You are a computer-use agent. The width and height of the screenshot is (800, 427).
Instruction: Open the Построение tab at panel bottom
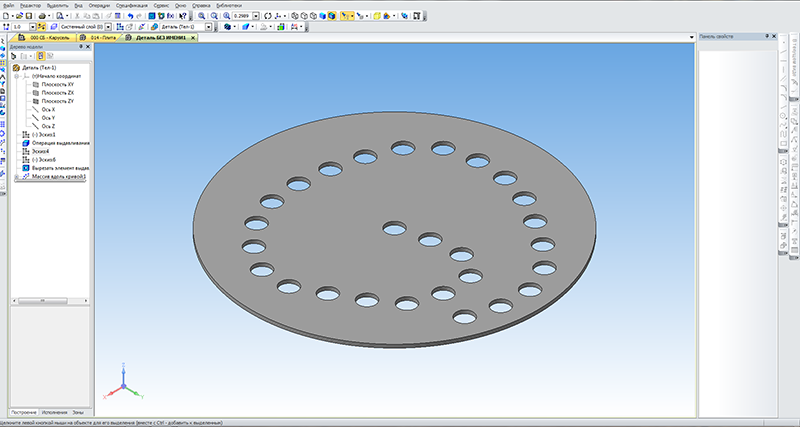(x=24, y=412)
